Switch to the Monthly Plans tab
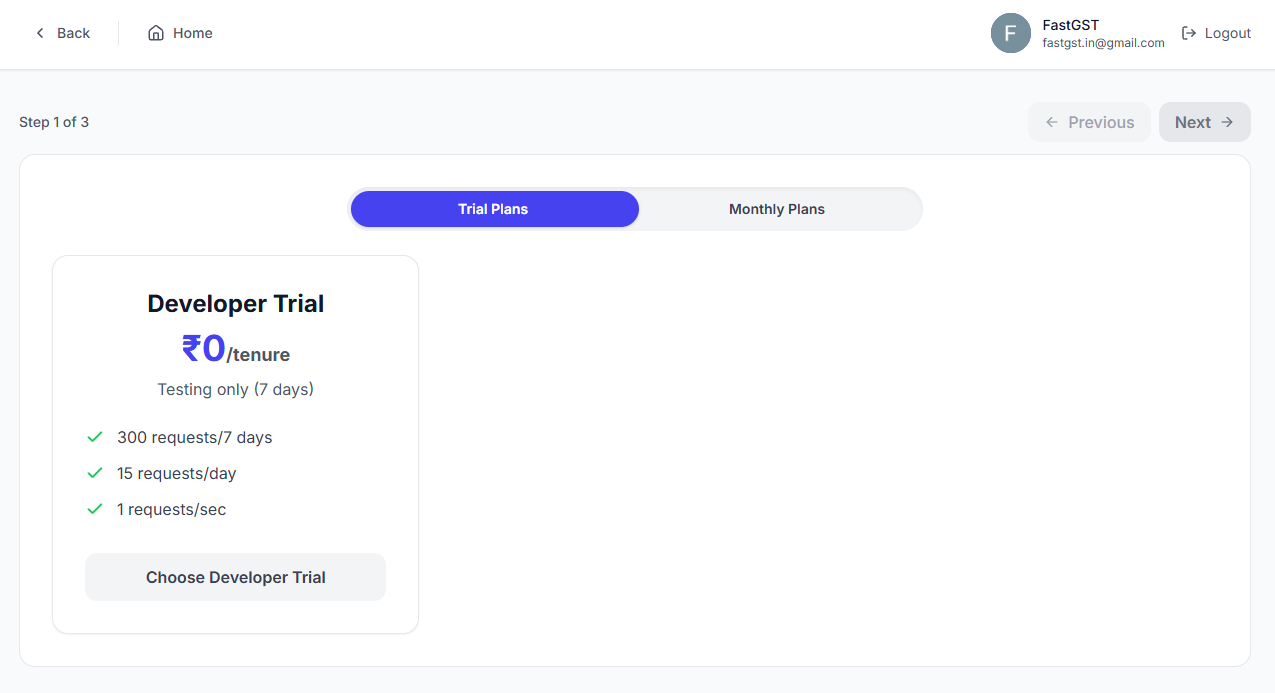The height and width of the screenshot is (693, 1275). [777, 209]
